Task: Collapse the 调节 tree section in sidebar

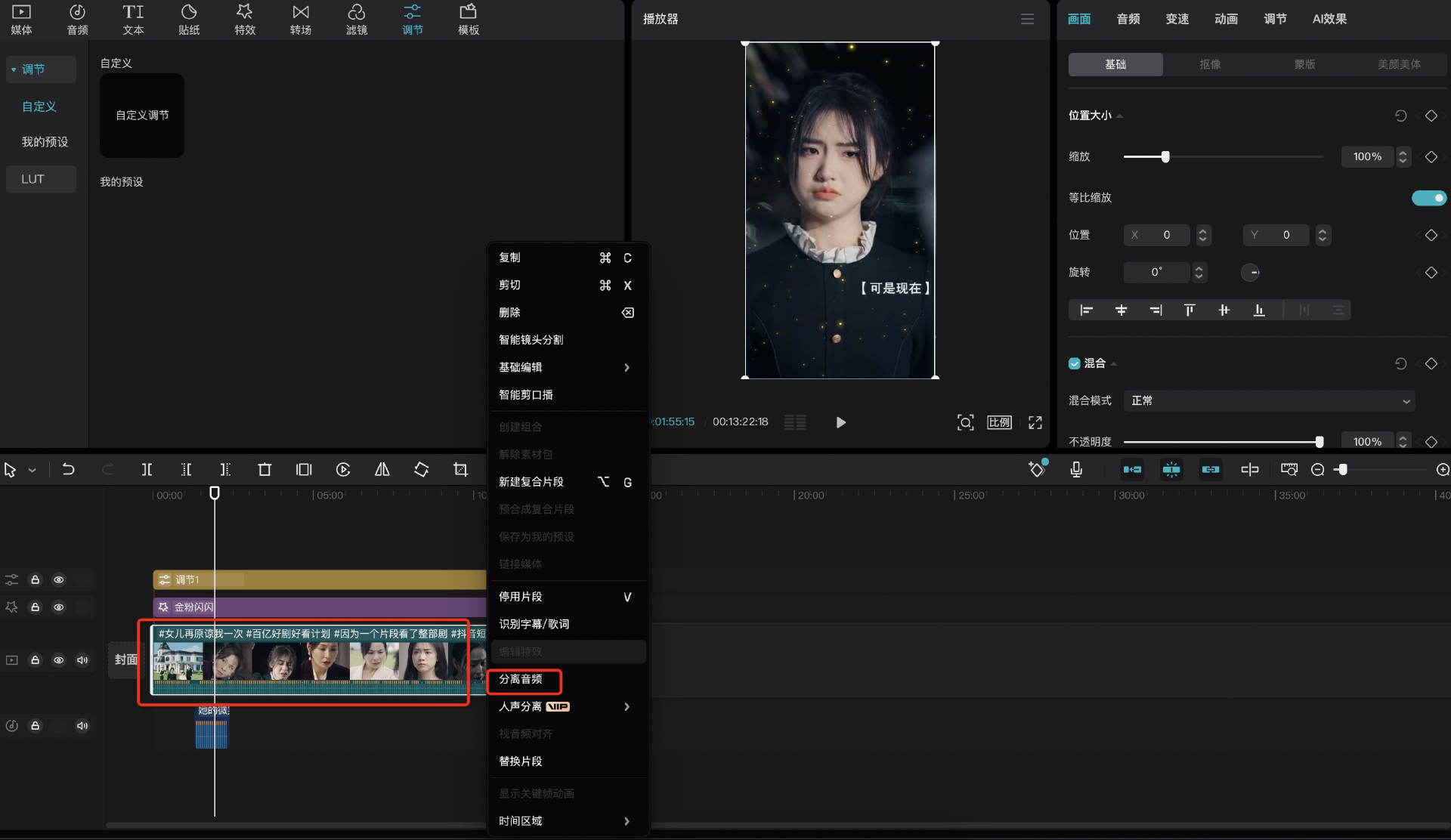Action: tap(14, 69)
